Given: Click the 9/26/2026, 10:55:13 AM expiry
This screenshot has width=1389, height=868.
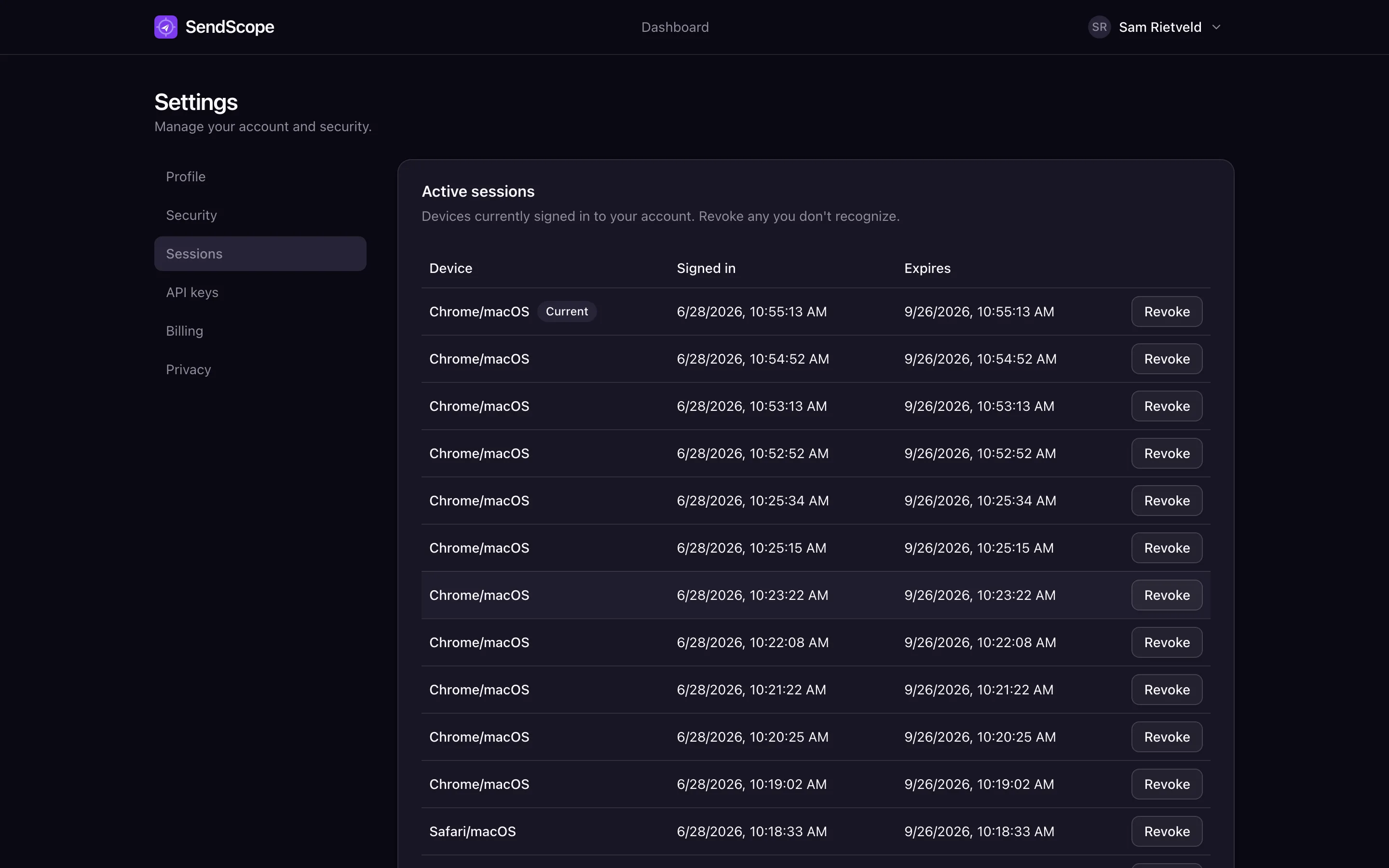Looking at the screenshot, I should point(979,311).
